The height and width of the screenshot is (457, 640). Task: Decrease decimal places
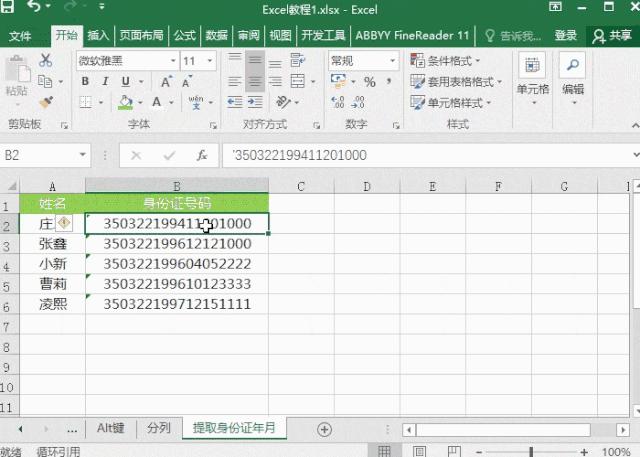coord(358,102)
